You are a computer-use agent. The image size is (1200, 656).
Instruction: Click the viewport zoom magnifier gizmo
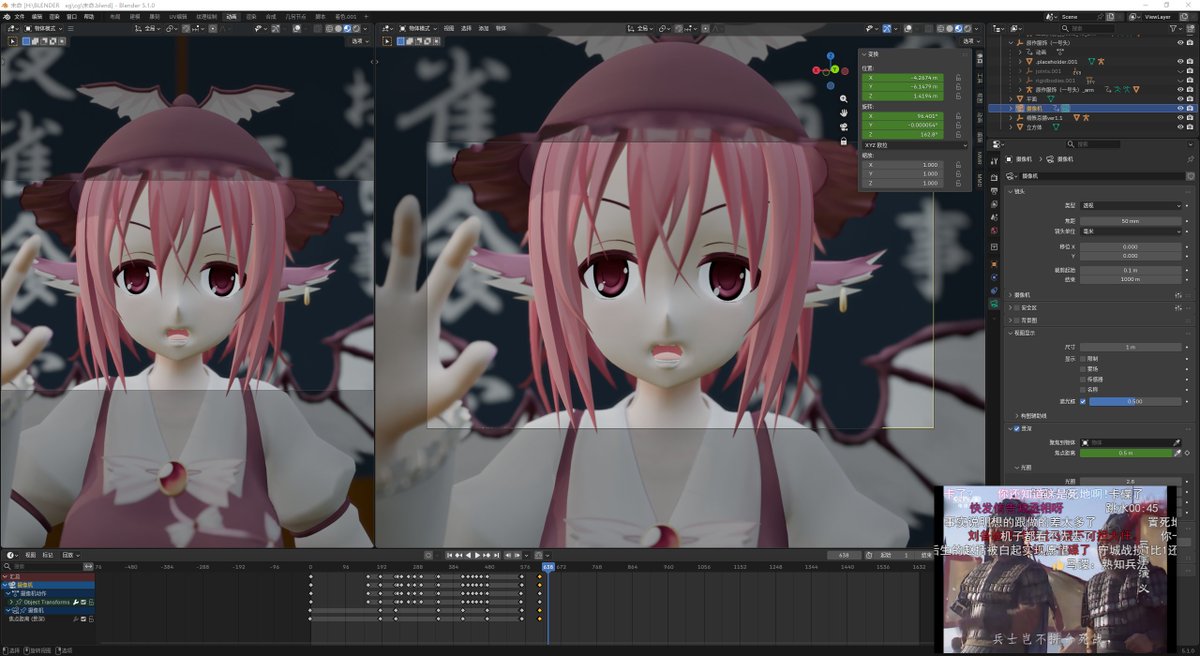pyautogui.click(x=844, y=99)
